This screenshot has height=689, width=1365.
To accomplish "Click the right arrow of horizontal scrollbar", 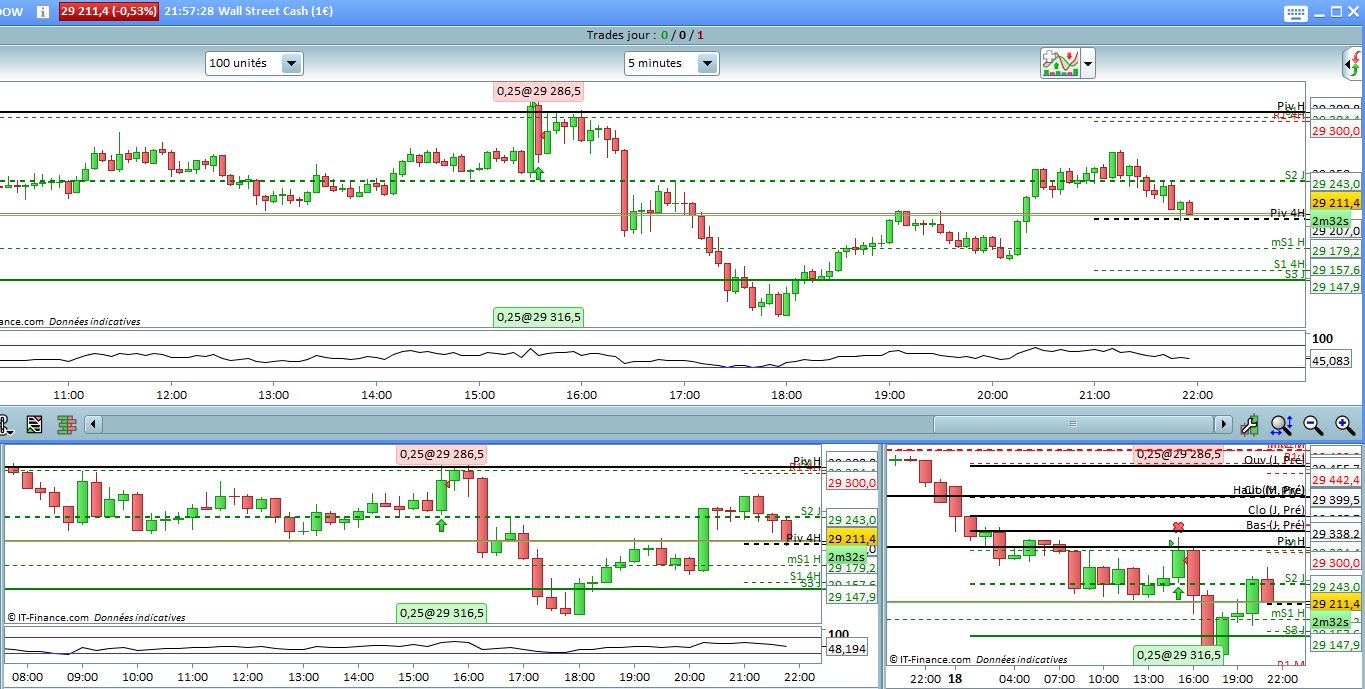I will click(1221, 424).
